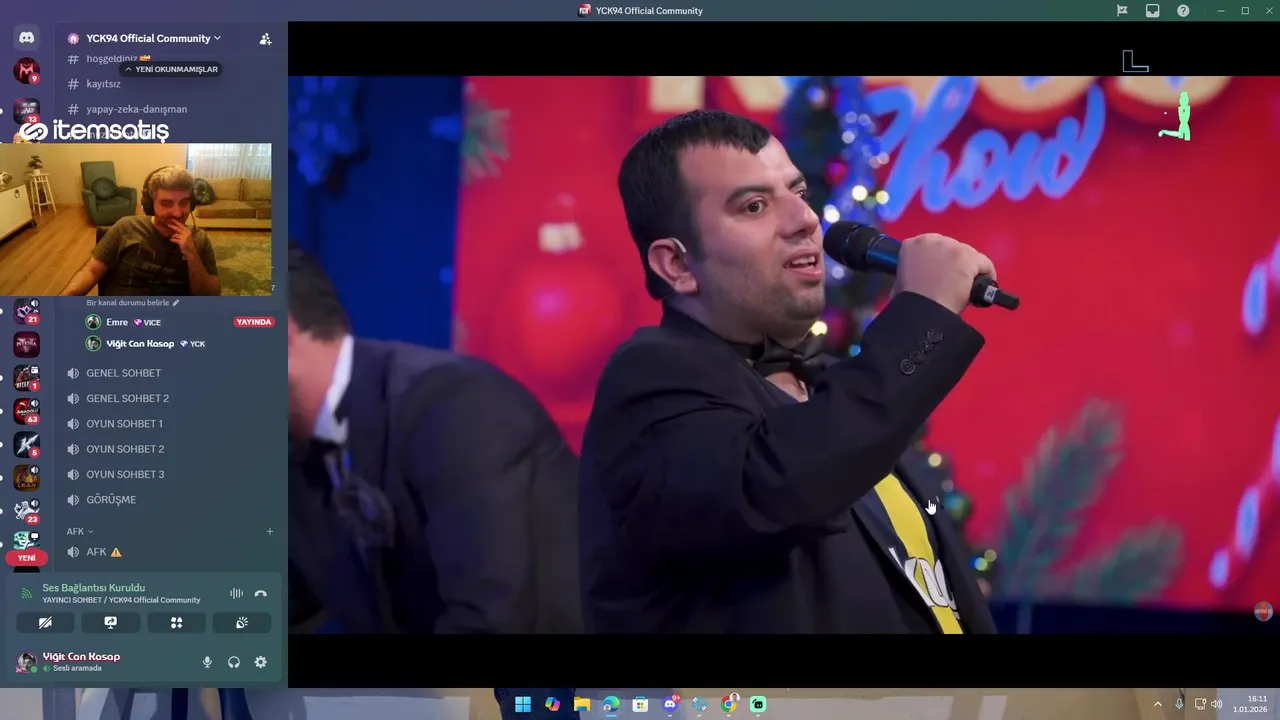Viewport: 1280px width, 720px height.
Task: Jump to YENİ OKUNMAMIŞLAR unread messages
Action: point(170,69)
